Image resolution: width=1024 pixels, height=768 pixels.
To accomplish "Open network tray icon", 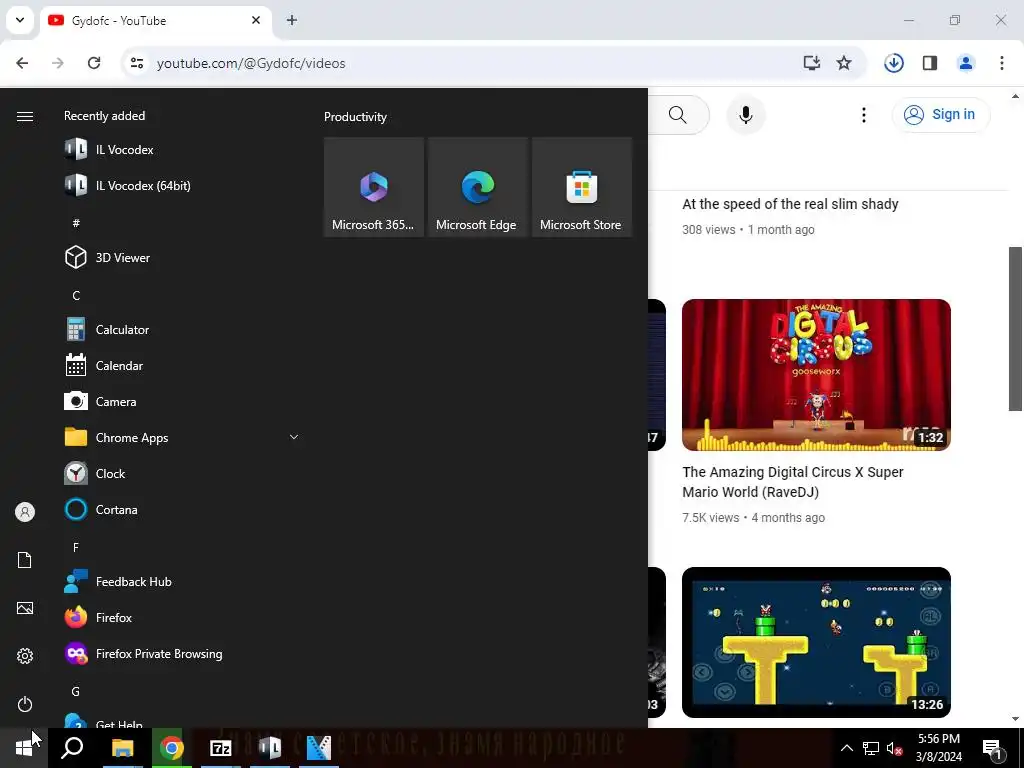I will (871, 748).
